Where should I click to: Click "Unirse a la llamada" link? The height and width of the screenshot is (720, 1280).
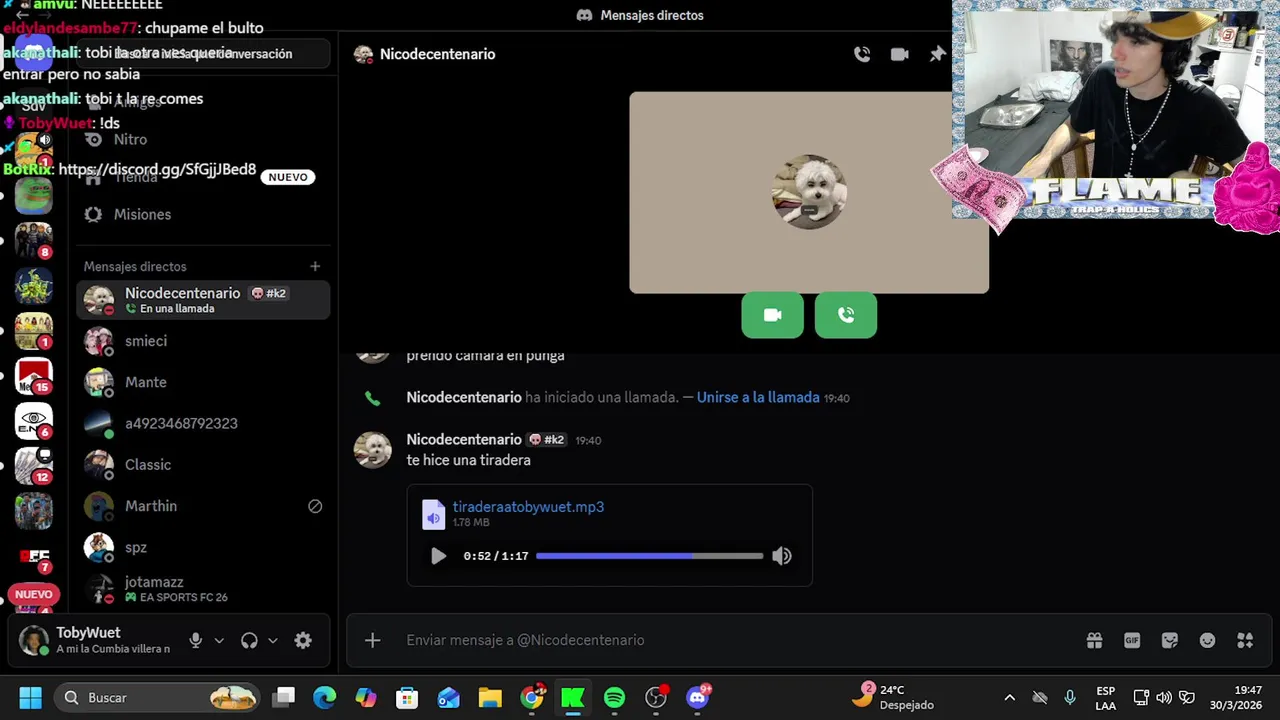click(758, 397)
